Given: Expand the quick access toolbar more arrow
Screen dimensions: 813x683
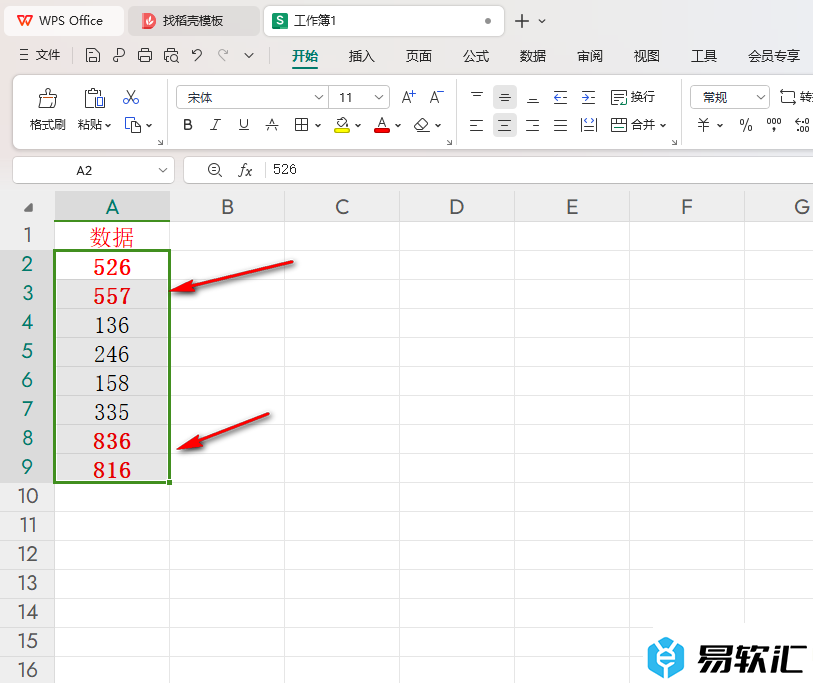Looking at the screenshot, I should tap(249, 55).
